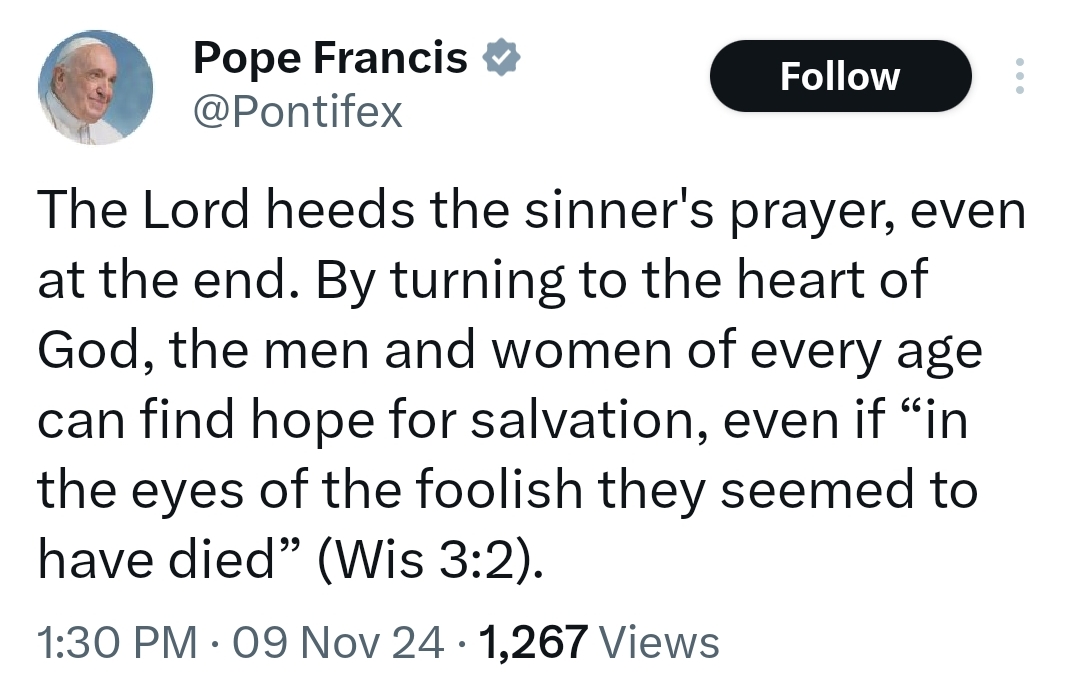Click the 1,267 view count number

[x=533, y=642]
